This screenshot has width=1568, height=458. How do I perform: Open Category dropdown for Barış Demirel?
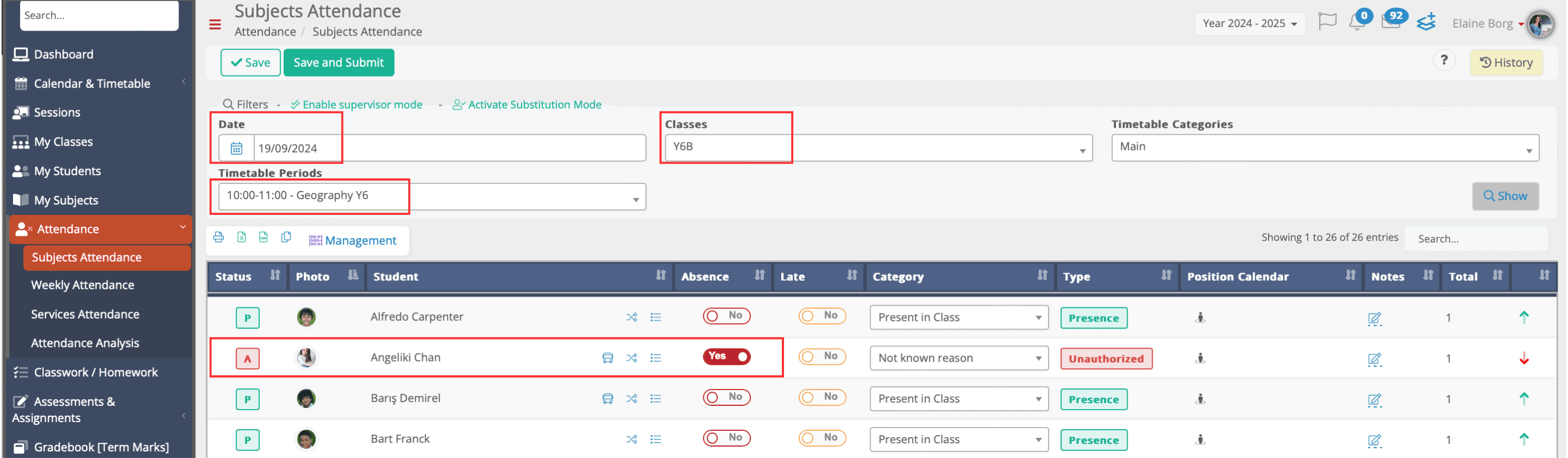(958, 399)
